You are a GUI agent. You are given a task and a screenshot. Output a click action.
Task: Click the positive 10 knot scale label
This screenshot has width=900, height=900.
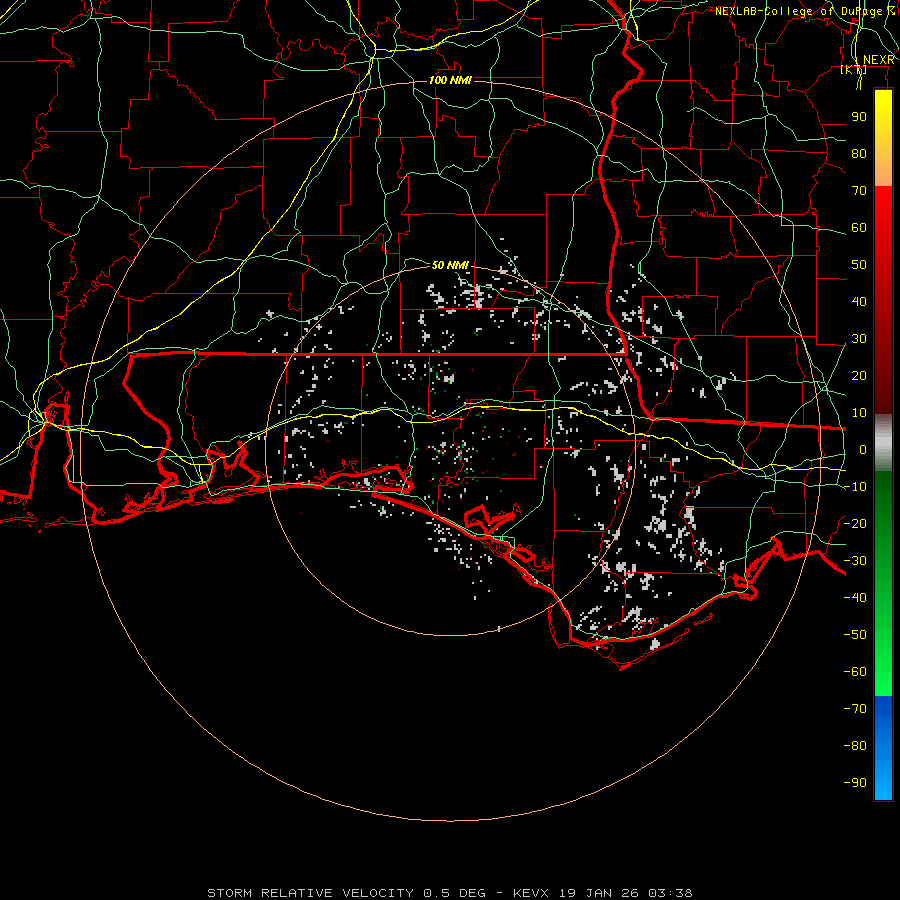859,413
